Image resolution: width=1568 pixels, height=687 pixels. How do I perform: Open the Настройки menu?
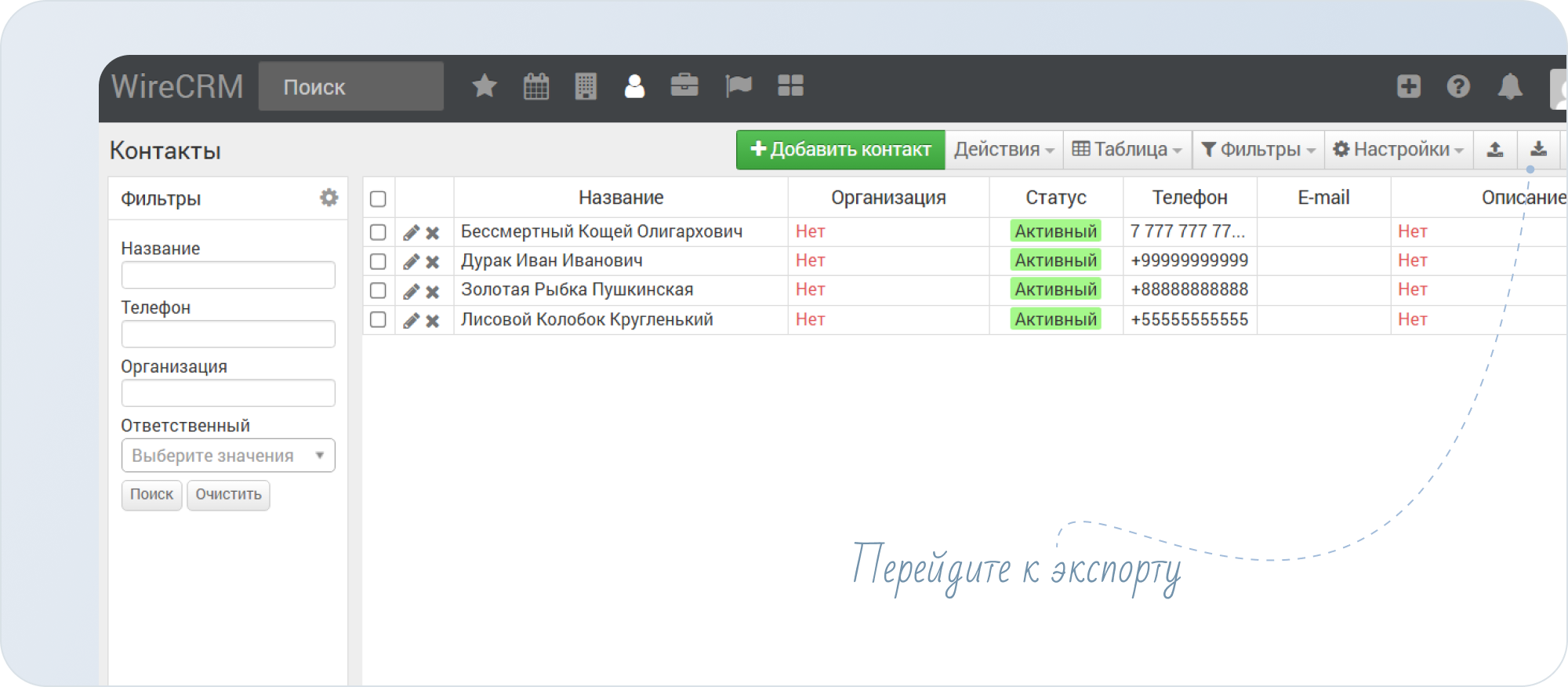(1398, 149)
